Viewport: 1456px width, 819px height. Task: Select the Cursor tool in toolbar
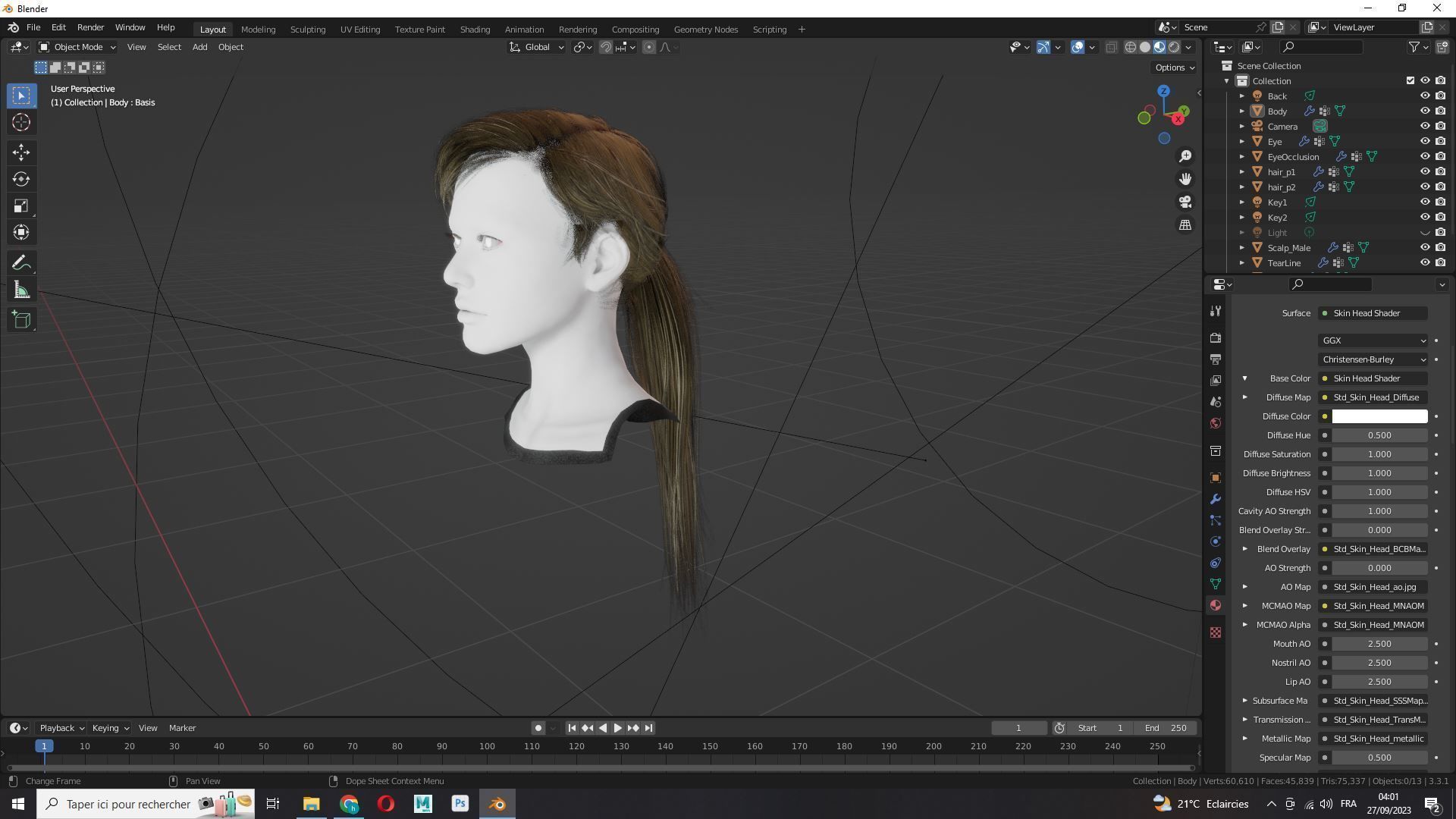coord(21,122)
